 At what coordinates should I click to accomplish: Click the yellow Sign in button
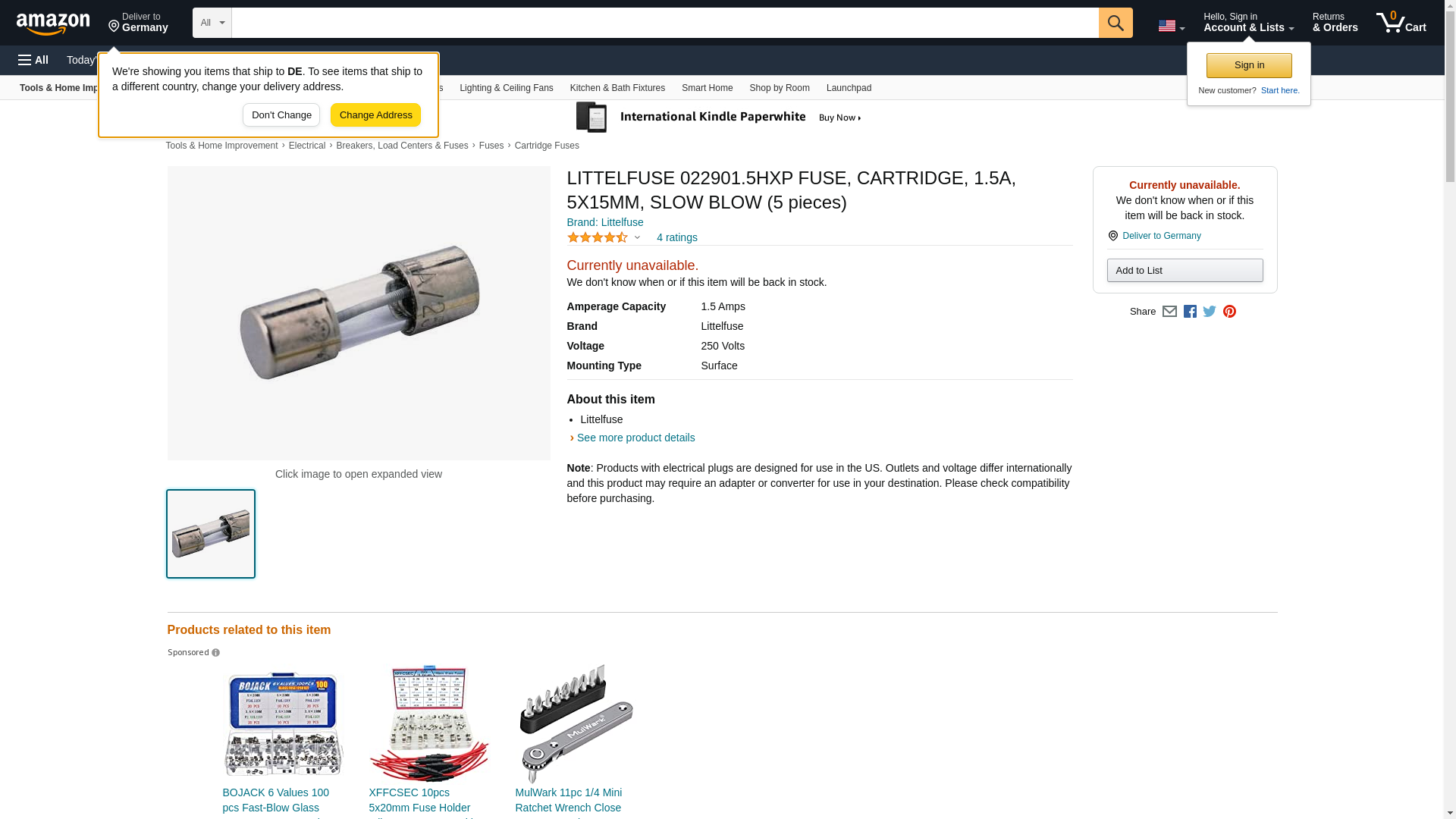(x=1249, y=65)
